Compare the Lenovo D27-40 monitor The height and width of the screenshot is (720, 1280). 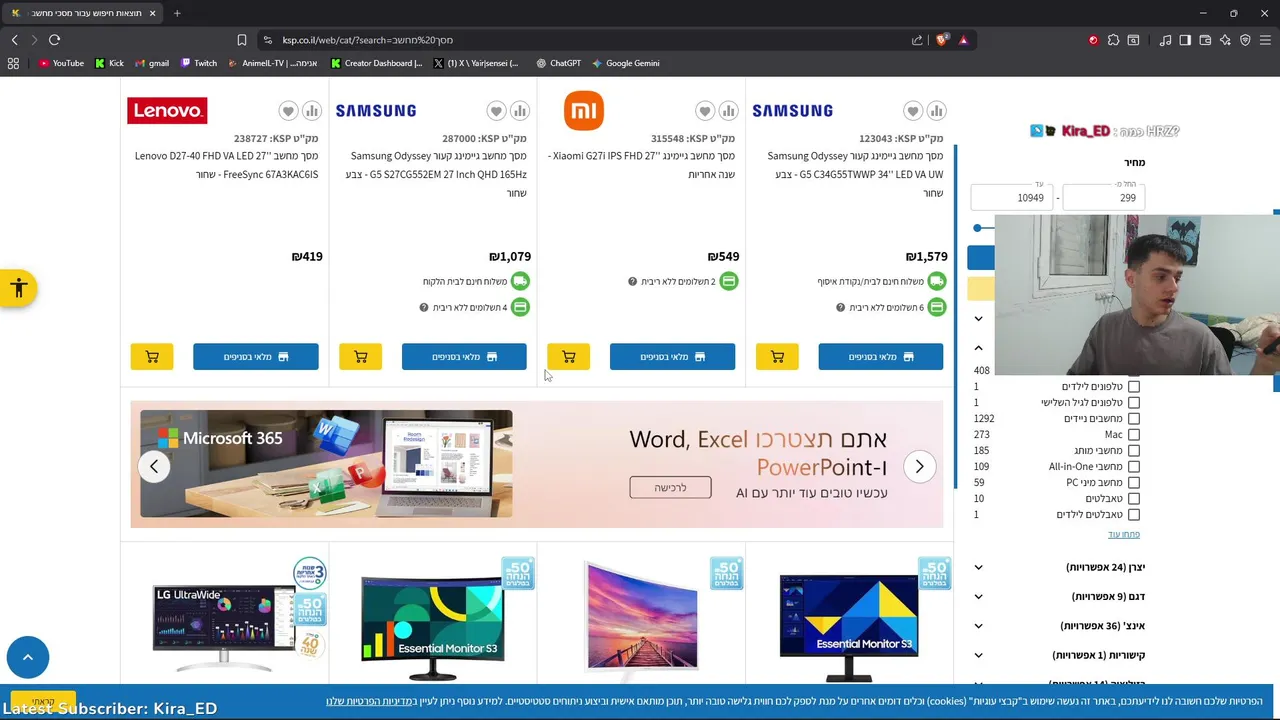pyautogui.click(x=312, y=111)
